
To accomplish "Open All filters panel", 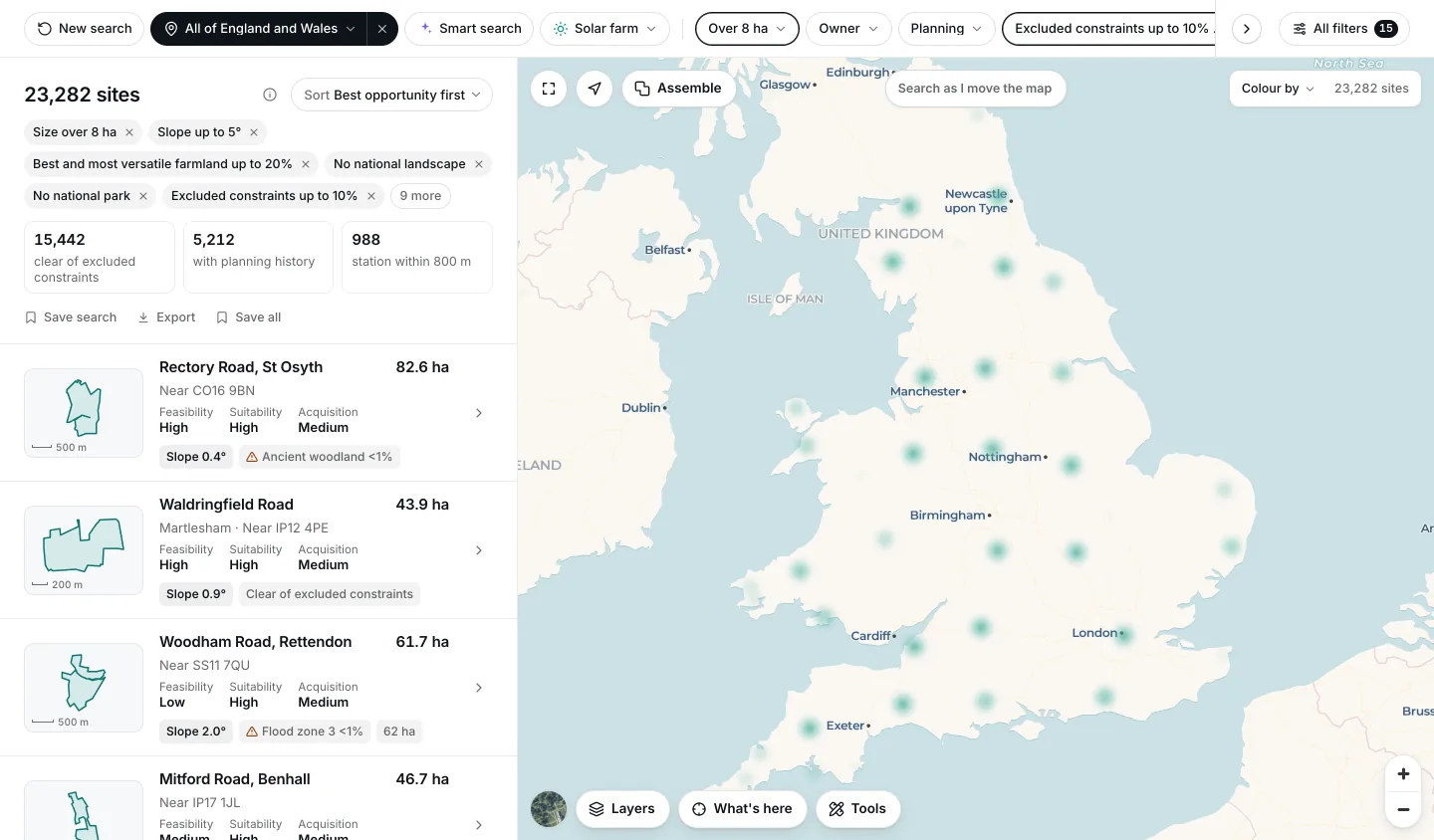I will 1344,29.
